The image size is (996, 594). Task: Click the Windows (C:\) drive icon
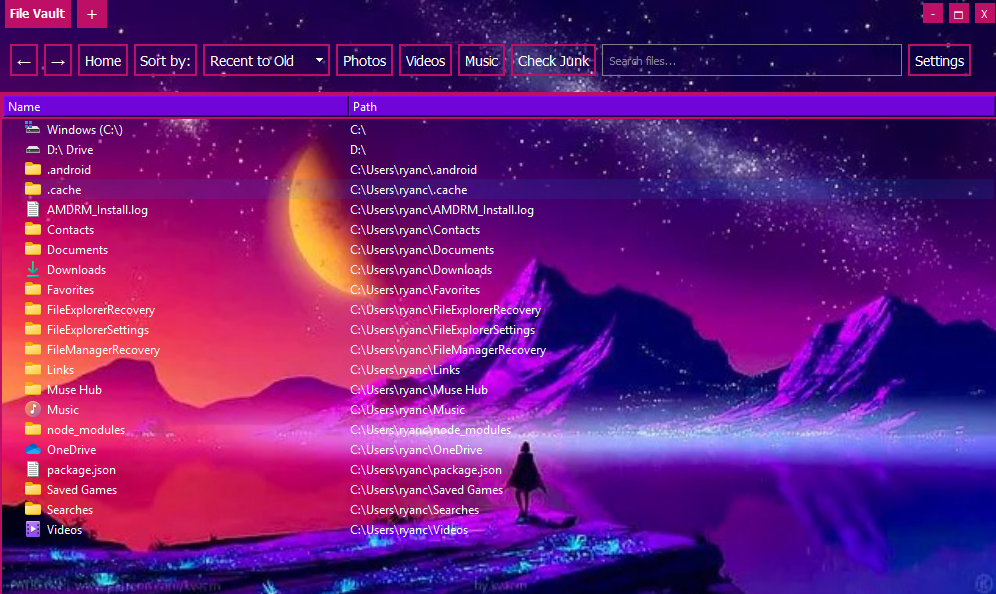click(x=32, y=128)
